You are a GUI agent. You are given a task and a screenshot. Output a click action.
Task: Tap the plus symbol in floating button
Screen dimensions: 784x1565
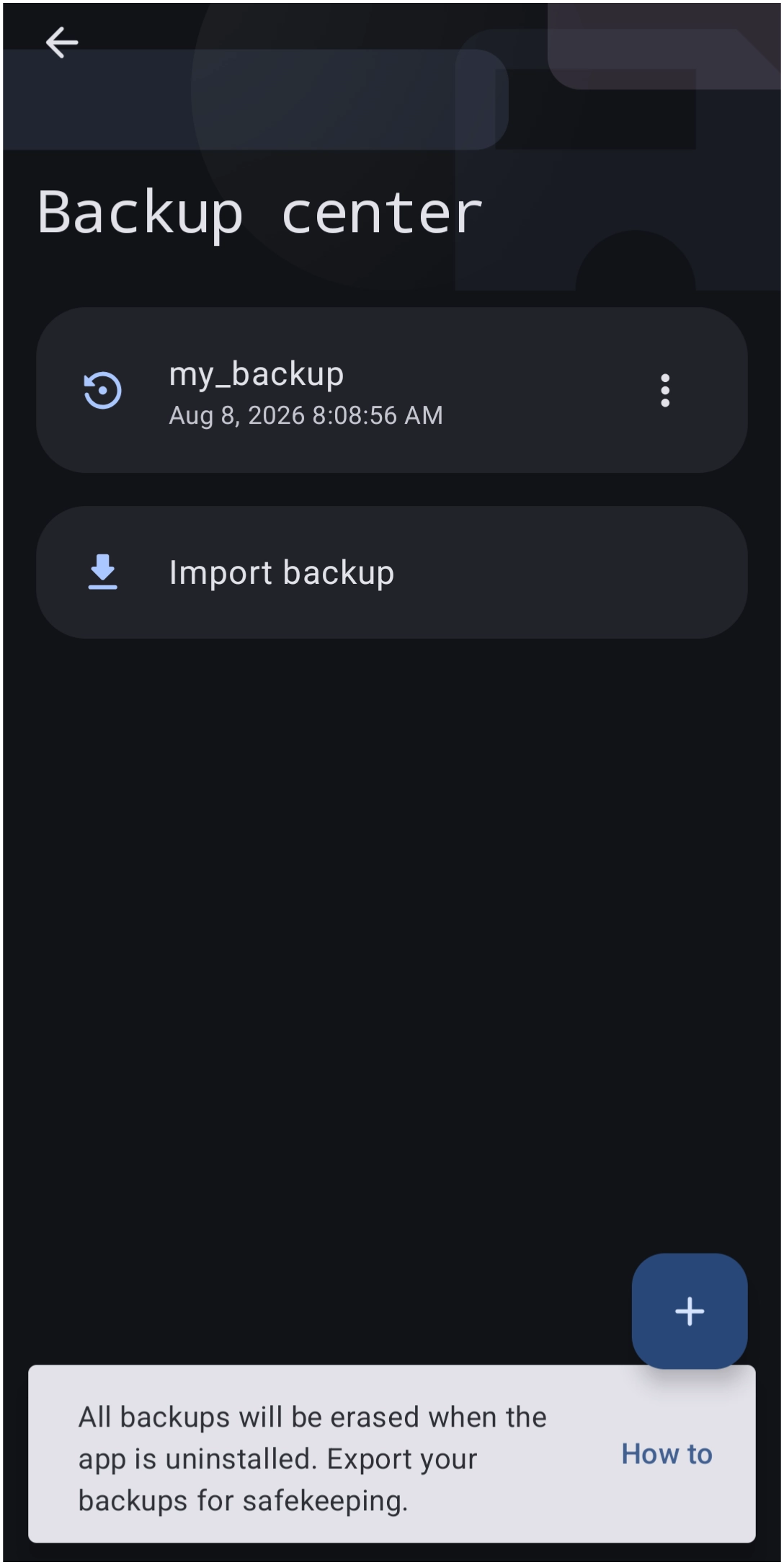point(689,1311)
